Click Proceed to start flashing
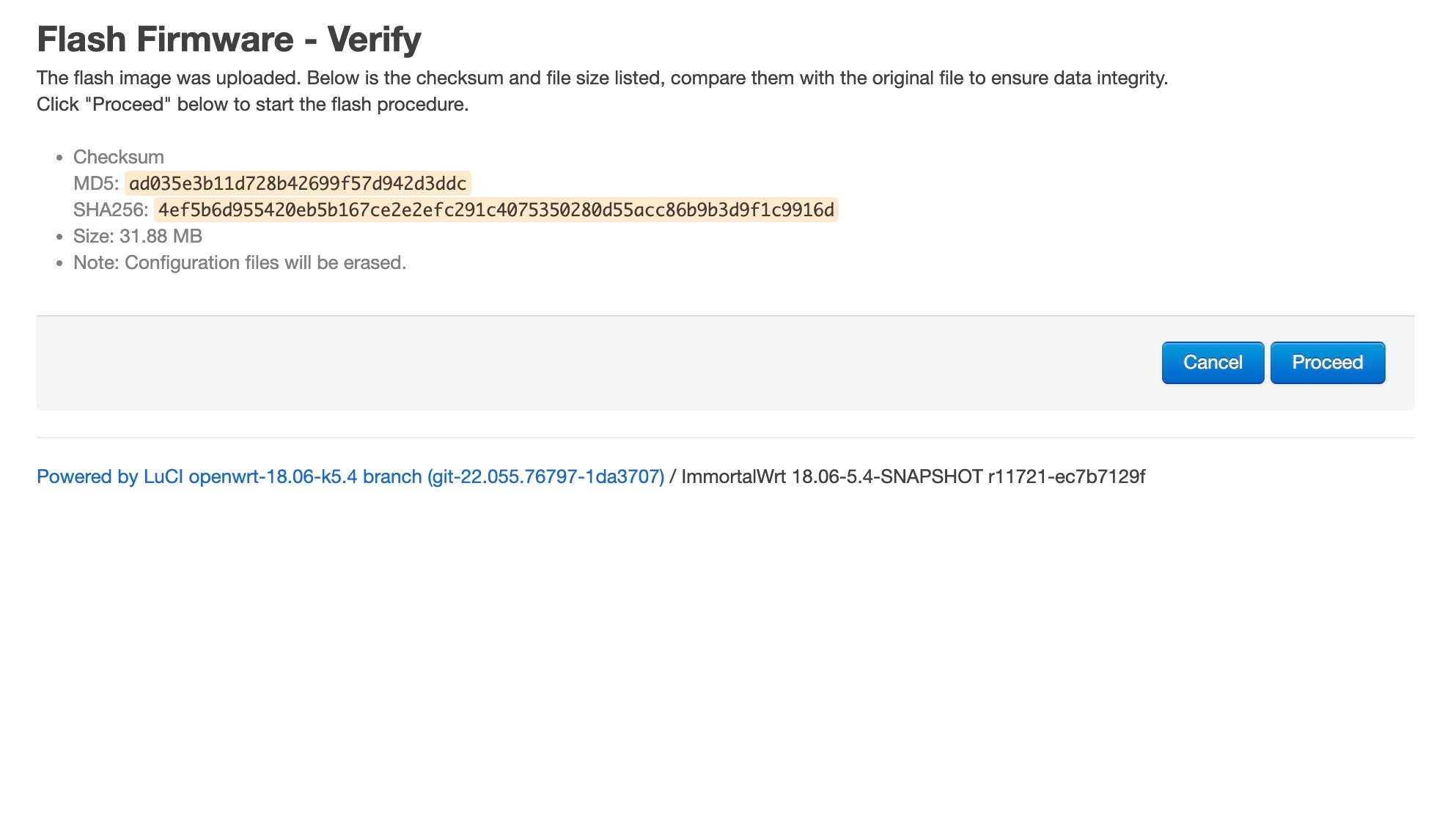This screenshot has height=840, width=1434. point(1327,363)
